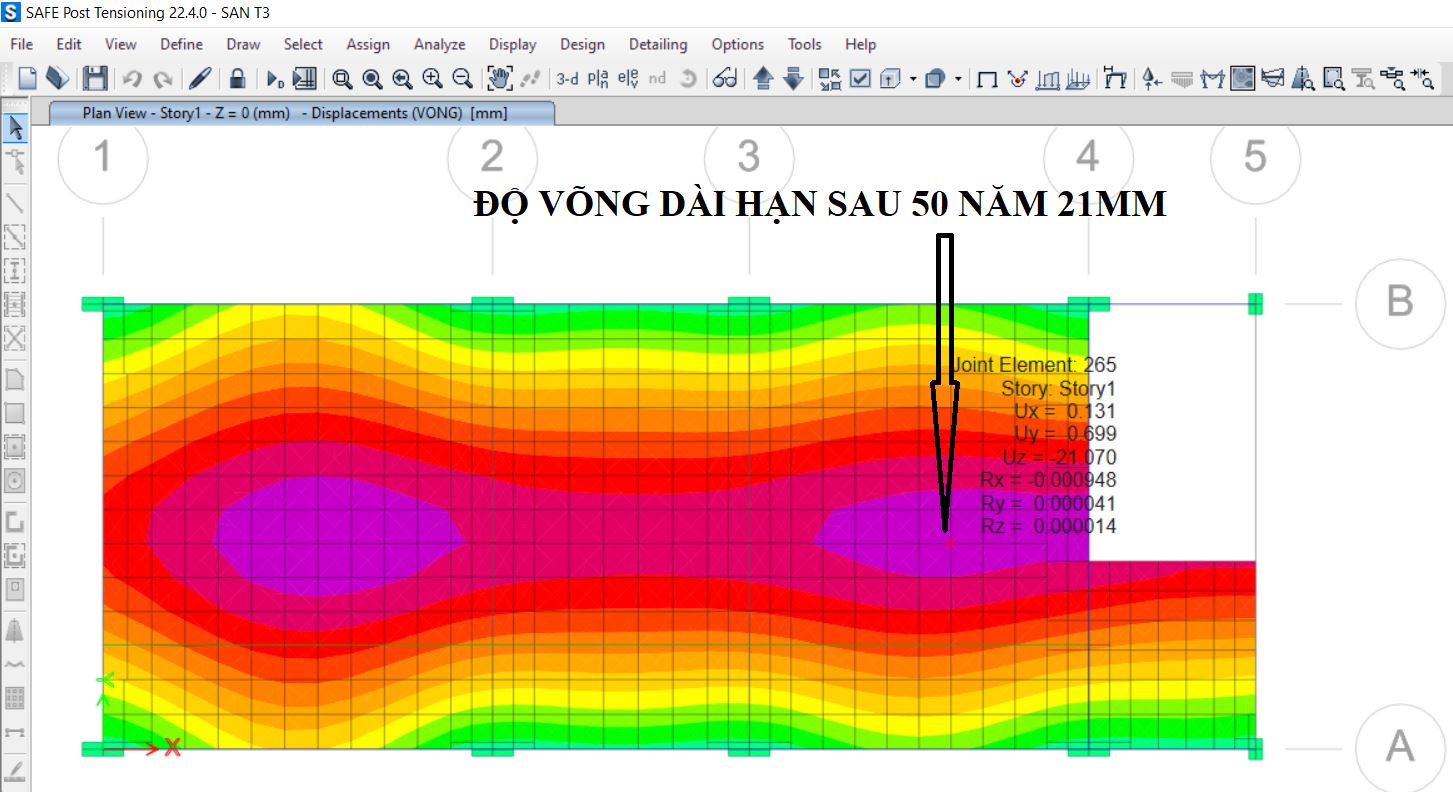Viewport: 1453px width, 792px height.
Task: Open the Tools menu
Action: pyautogui.click(x=804, y=44)
